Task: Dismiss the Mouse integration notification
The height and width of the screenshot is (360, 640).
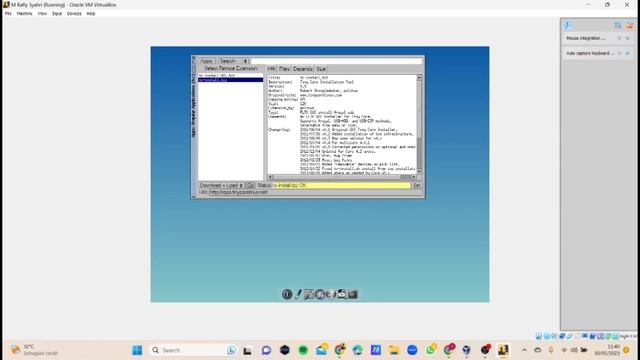Action: coord(627,38)
